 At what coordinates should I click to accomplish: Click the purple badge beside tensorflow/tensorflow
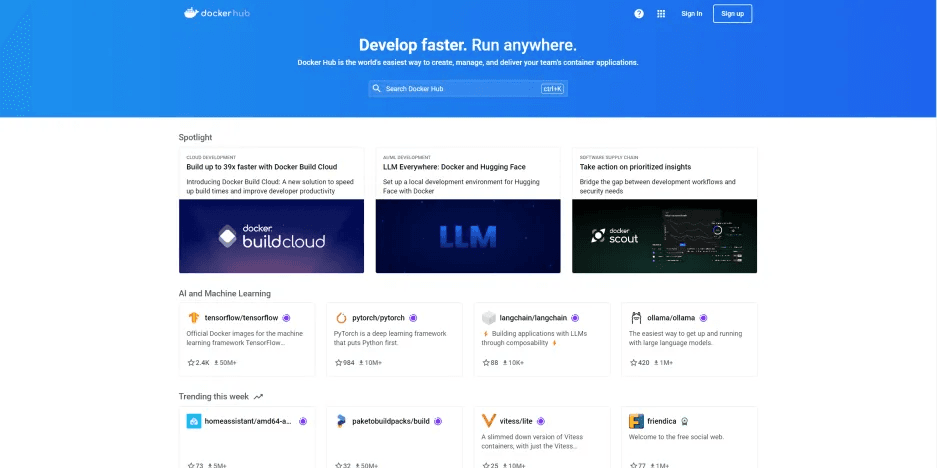point(286,318)
